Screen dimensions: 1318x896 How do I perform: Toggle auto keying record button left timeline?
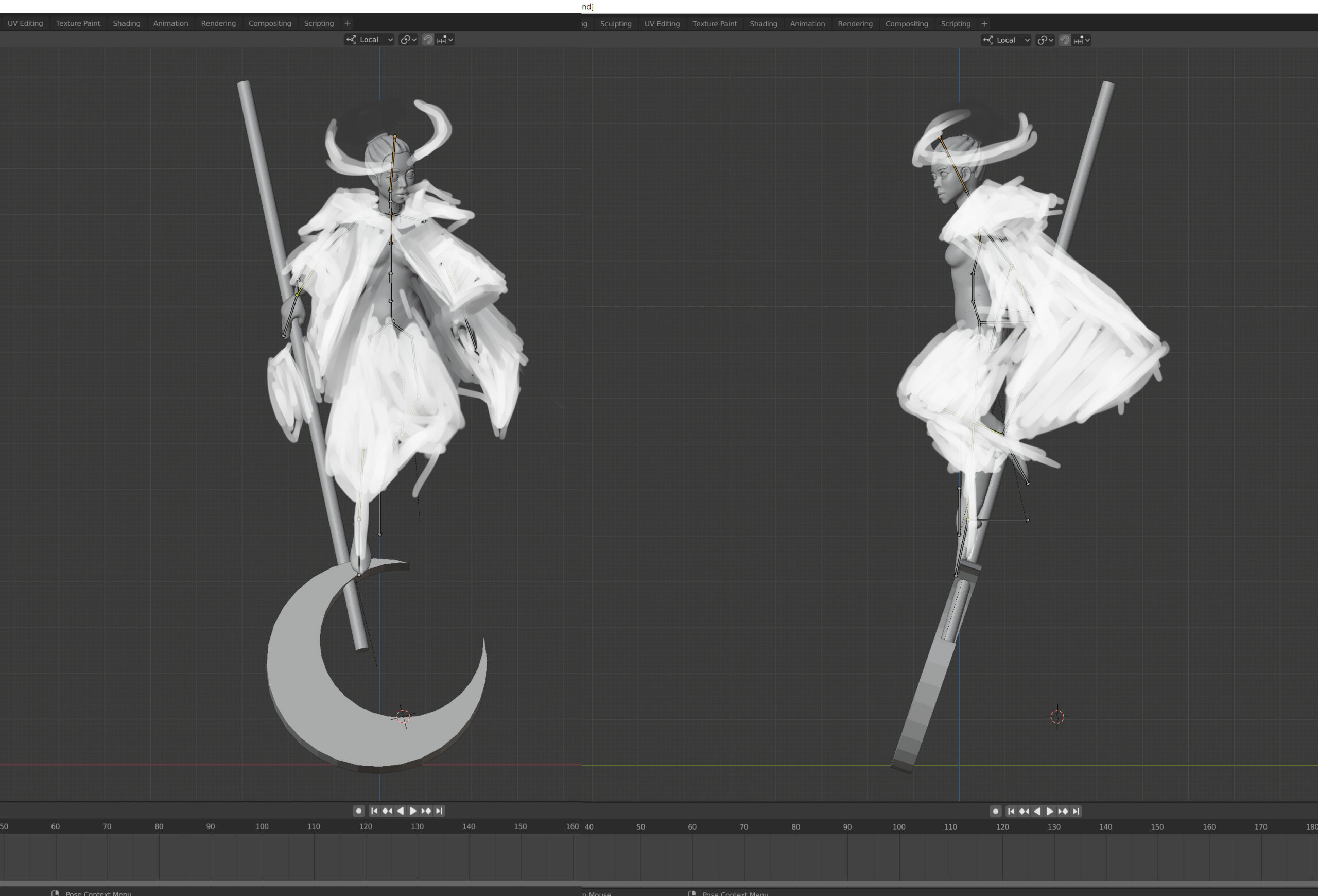[x=358, y=811]
